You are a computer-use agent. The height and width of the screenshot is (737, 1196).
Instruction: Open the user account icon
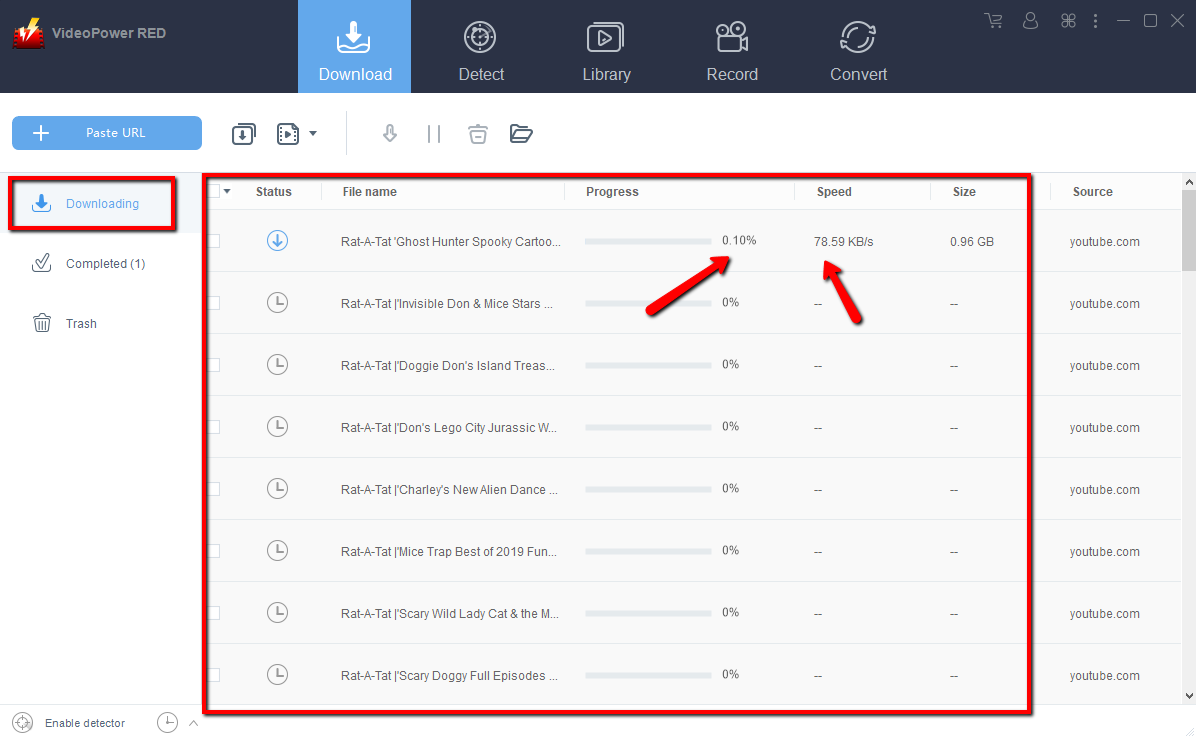pos(1031,20)
